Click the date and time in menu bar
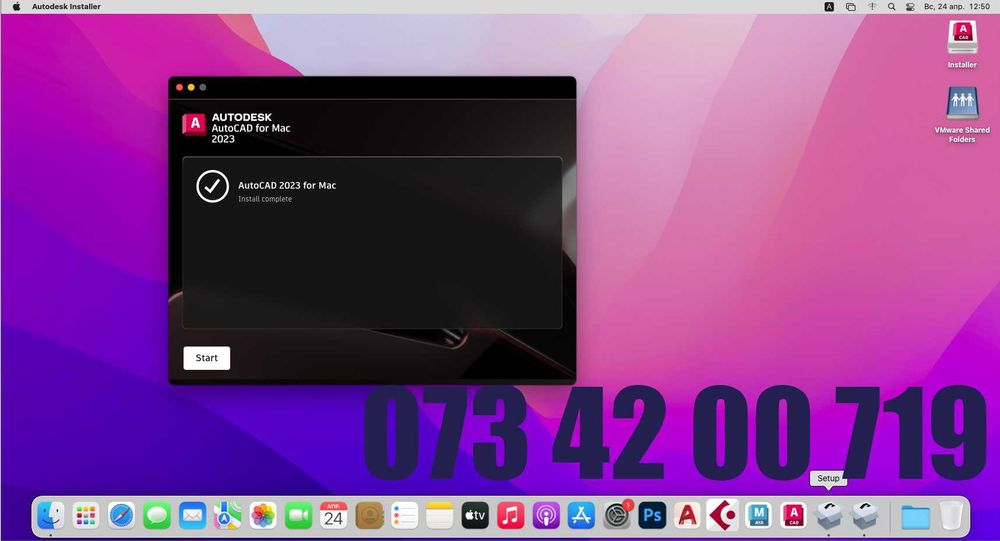 click(x=957, y=6)
